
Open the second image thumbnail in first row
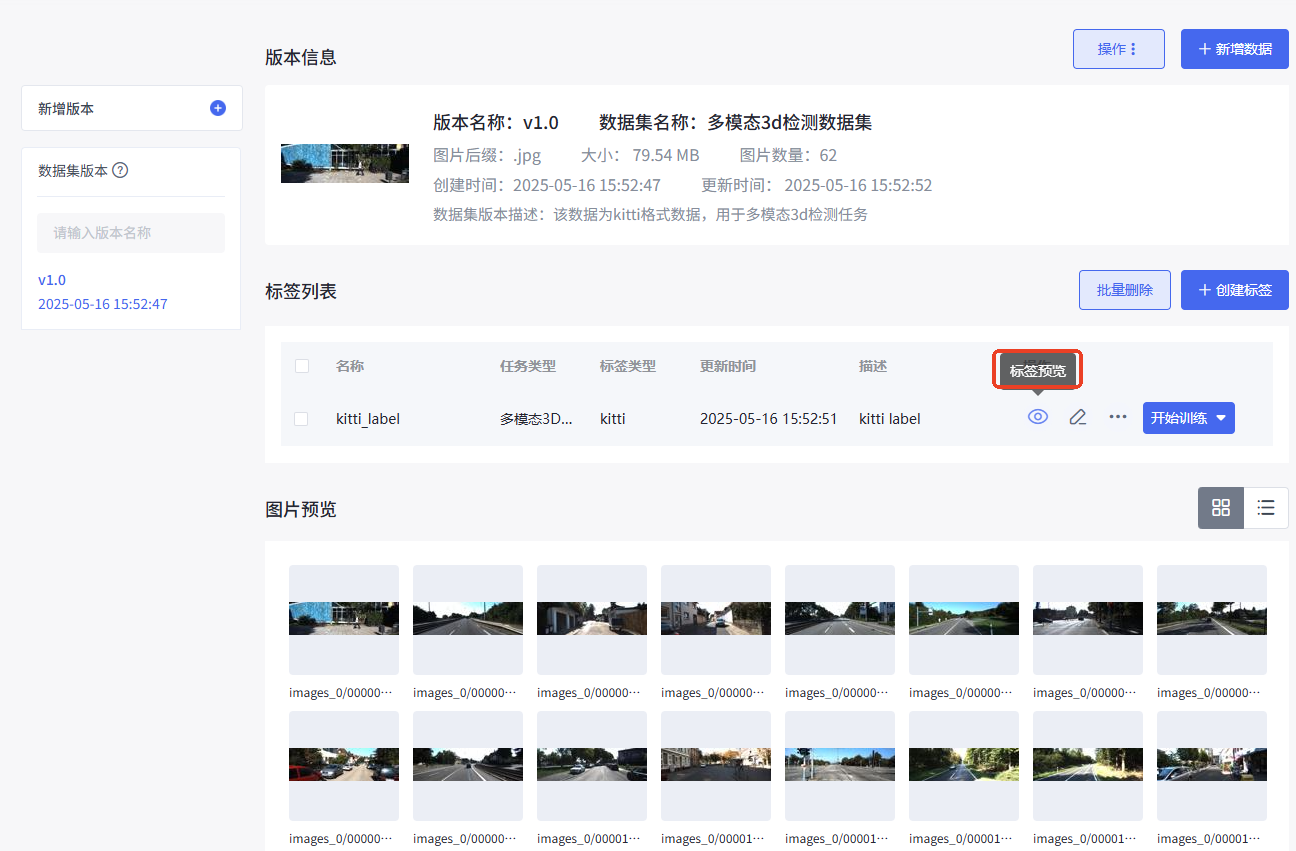click(468, 620)
